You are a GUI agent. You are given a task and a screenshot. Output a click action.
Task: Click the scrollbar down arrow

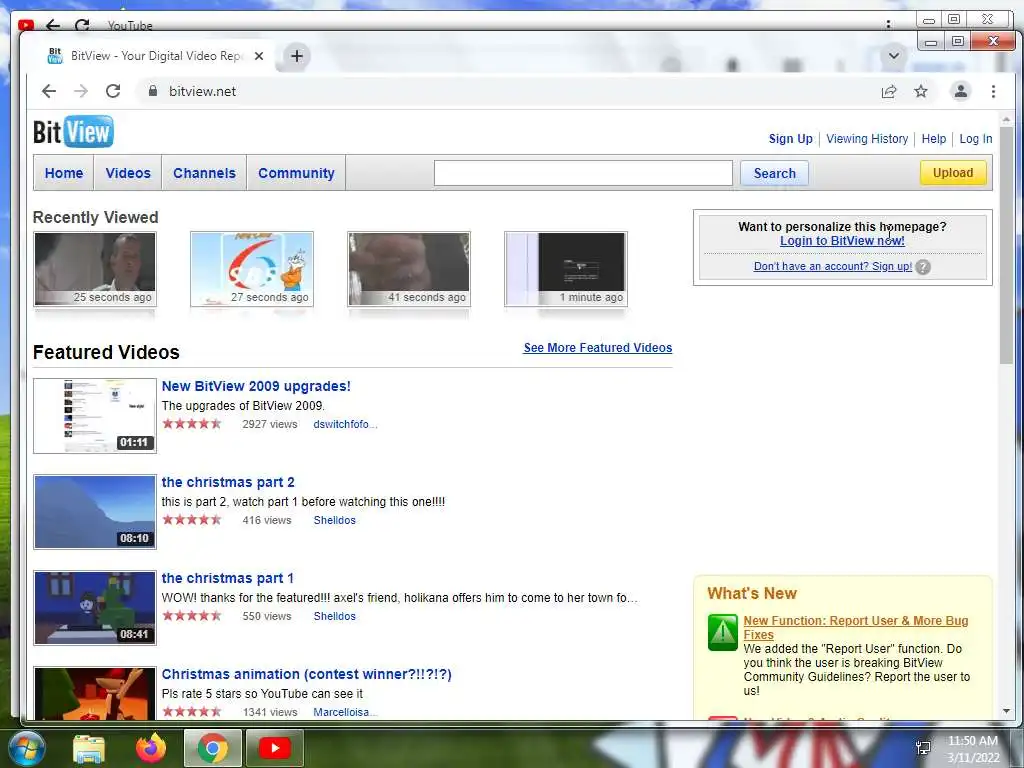[x=1006, y=711]
